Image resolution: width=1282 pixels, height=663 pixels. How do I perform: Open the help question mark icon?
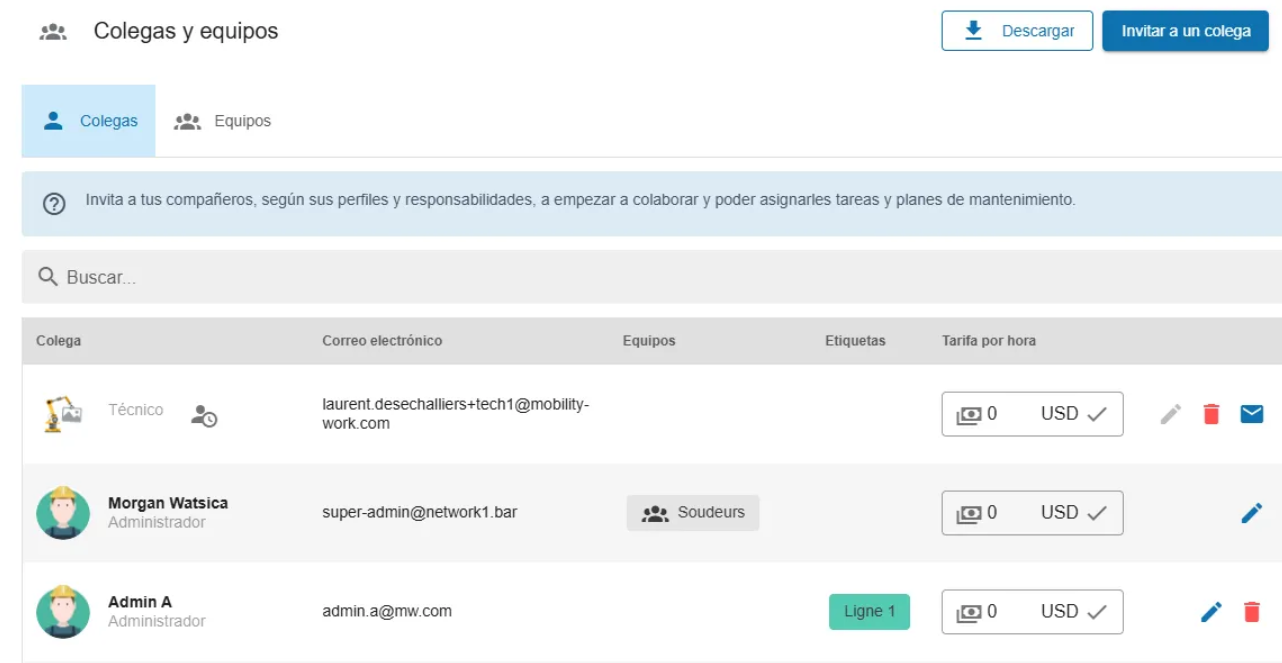[54, 203]
